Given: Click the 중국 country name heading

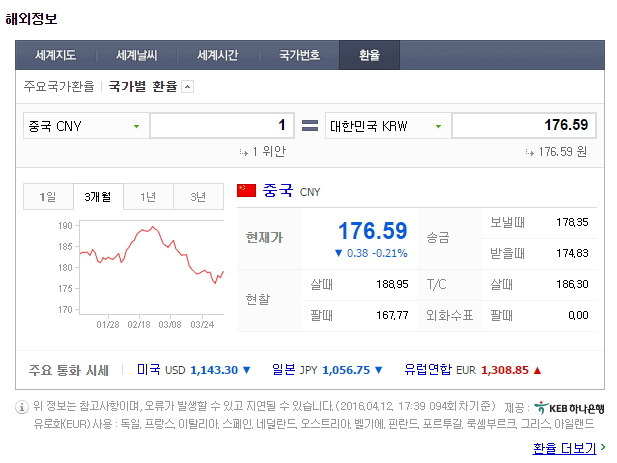Looking at the screenshot, I should coord(278,191).
